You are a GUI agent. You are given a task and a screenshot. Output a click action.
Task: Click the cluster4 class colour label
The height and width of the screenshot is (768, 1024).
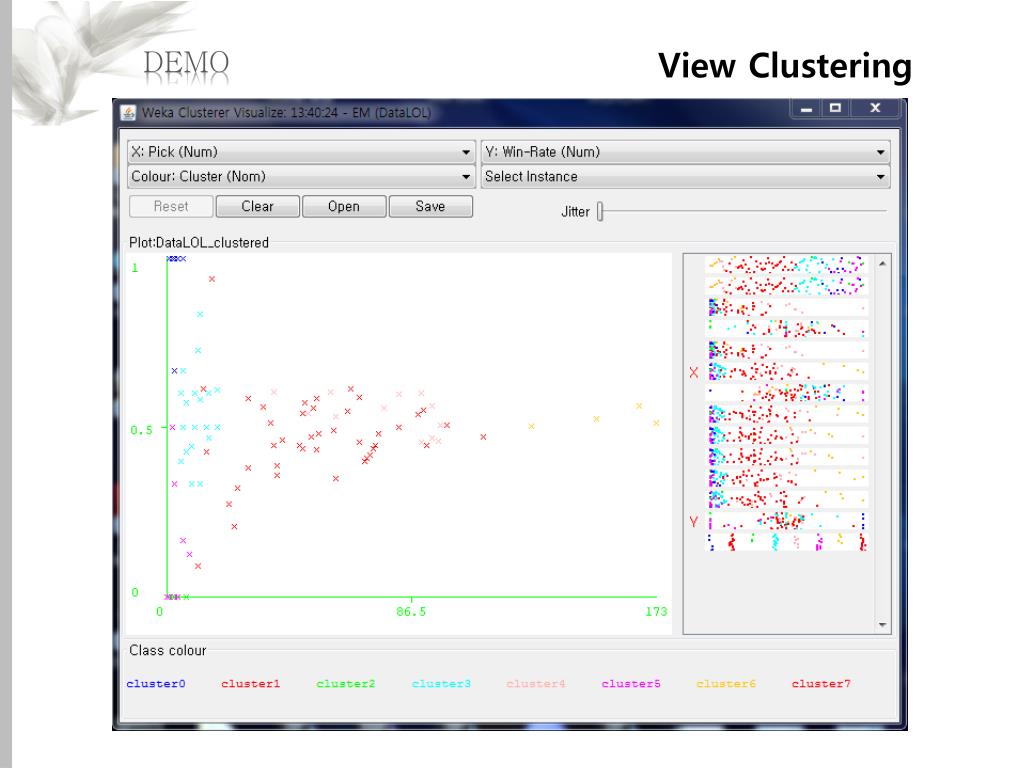point(536,684)
